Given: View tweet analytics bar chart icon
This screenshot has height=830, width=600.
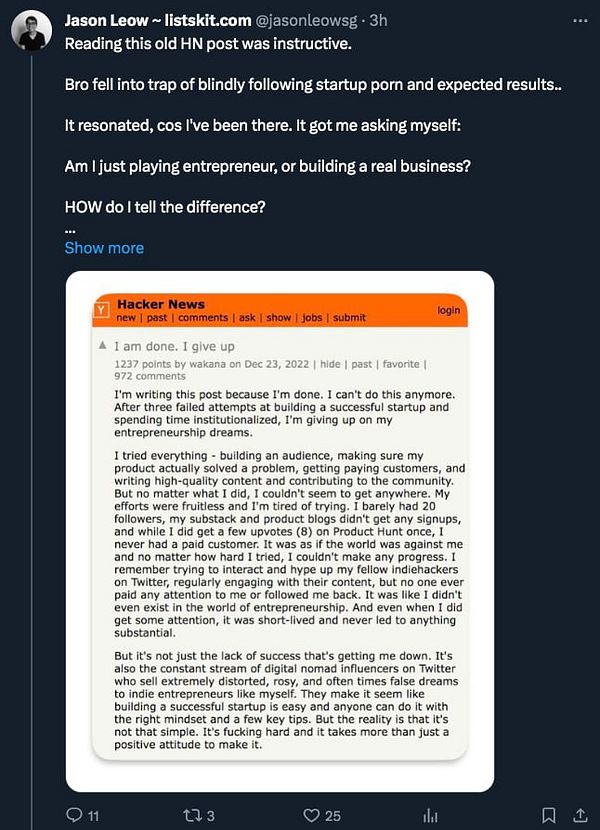Looking at the screenshot, I should coord(430,816).
